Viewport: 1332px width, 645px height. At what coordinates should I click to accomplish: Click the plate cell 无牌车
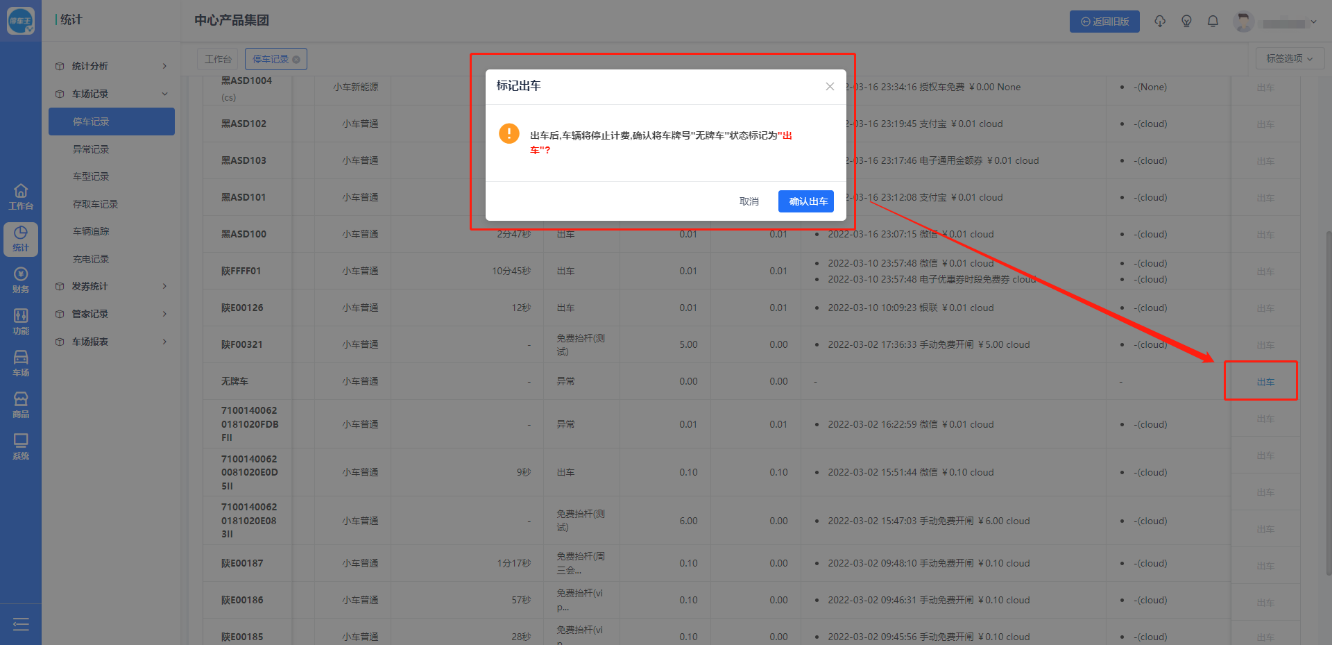pyautogui.click(x=234, y=381)
